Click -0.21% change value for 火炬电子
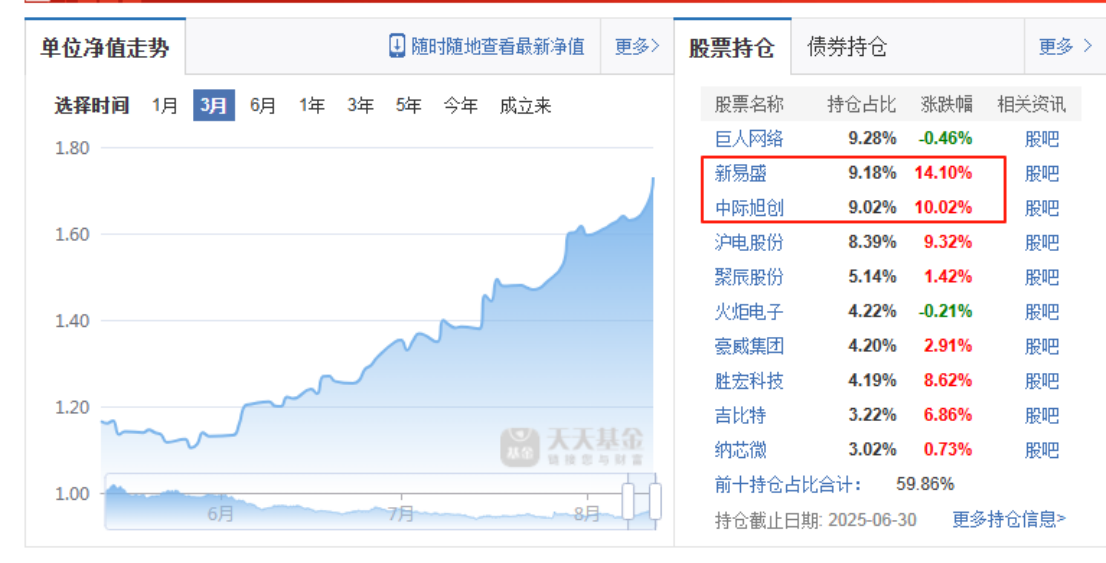Screen dimensions: 1106x563 pos(945,311)
